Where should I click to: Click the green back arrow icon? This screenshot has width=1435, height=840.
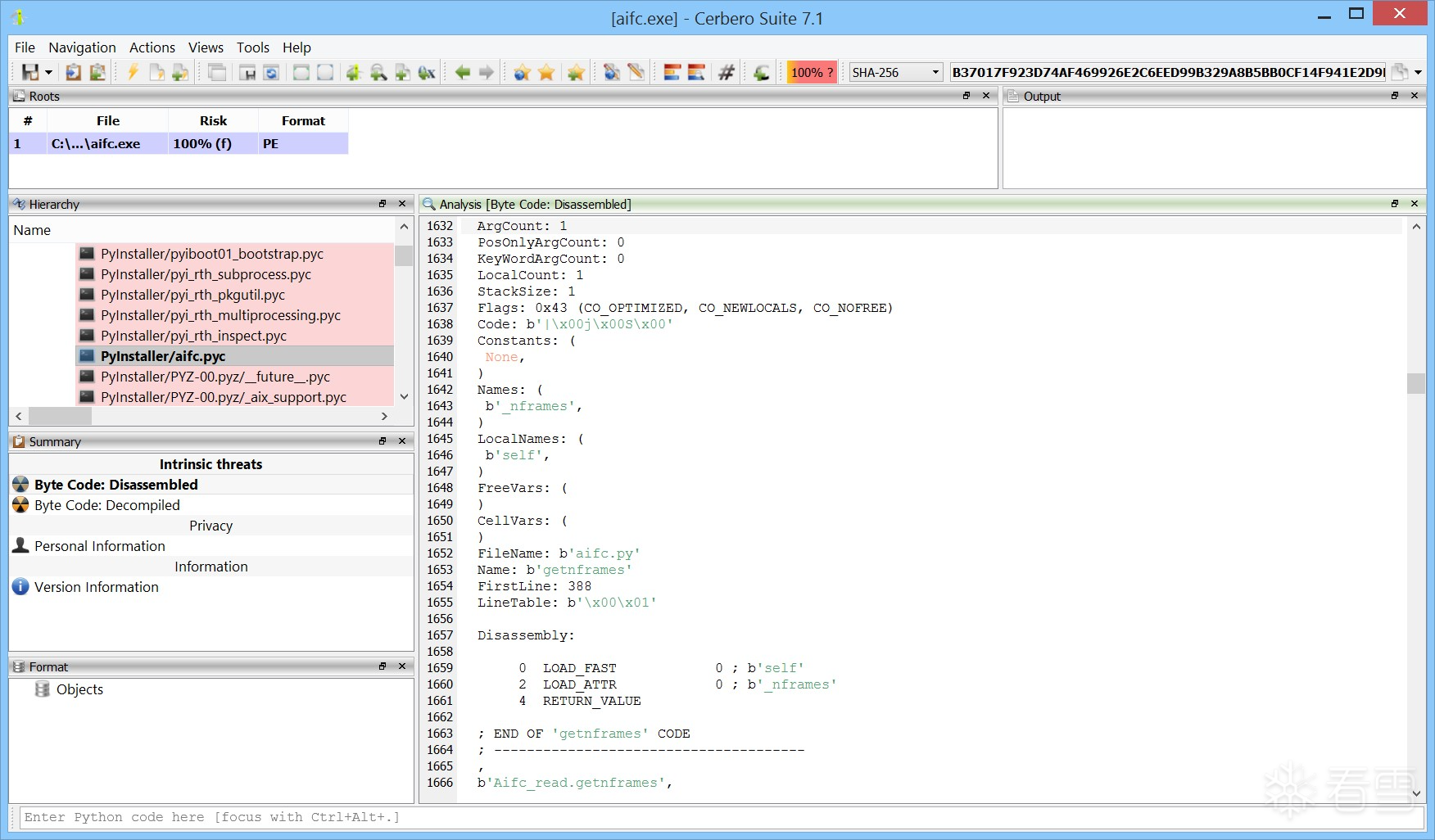463,73
